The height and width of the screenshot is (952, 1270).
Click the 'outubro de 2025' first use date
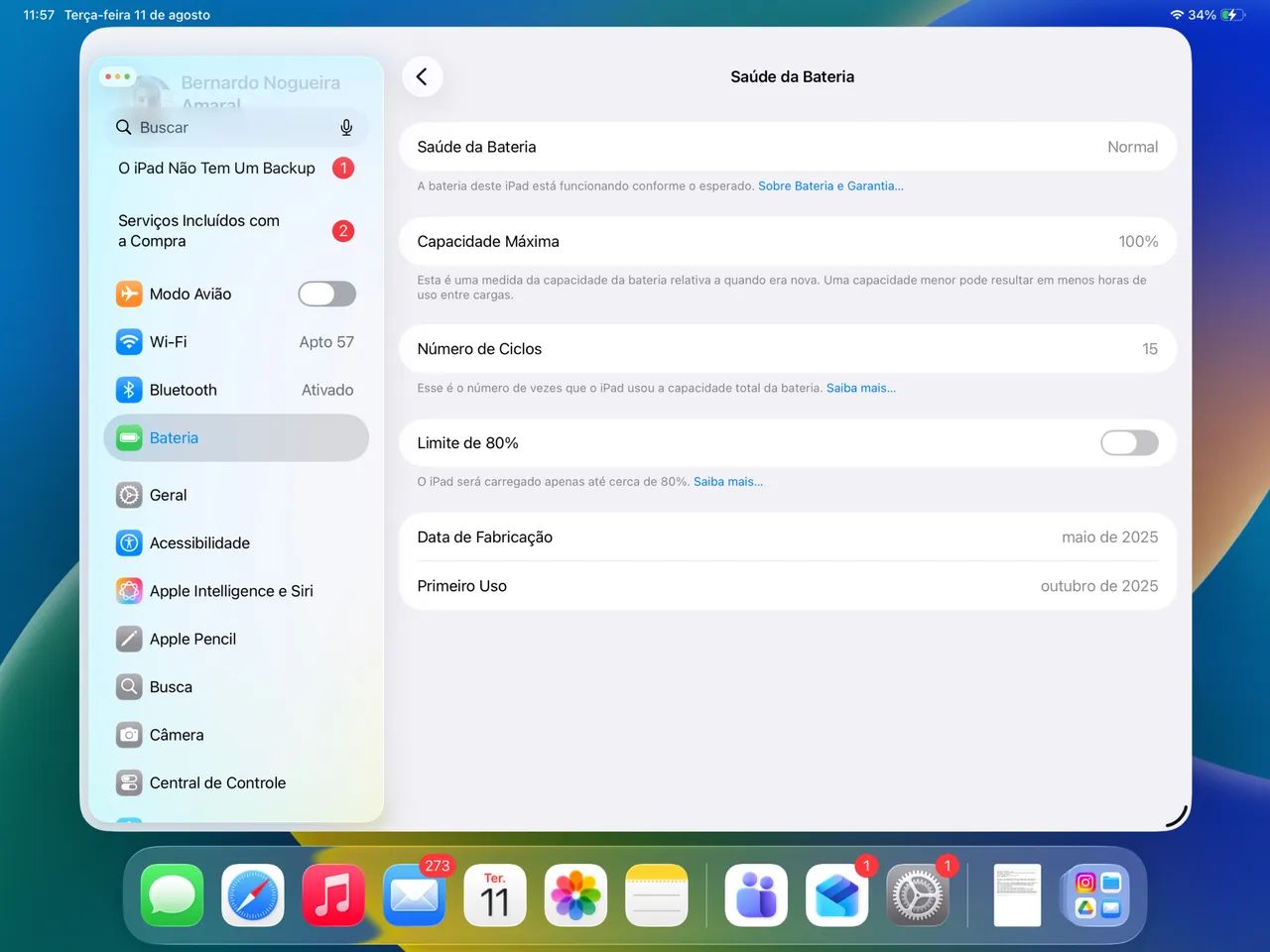pyautogui.click(x=1098, y=585)
